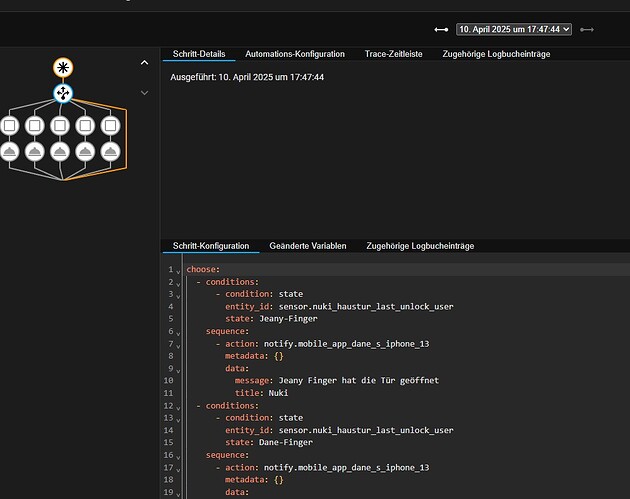Click 'condition: state' on line 3

click(x=264, y=294)
